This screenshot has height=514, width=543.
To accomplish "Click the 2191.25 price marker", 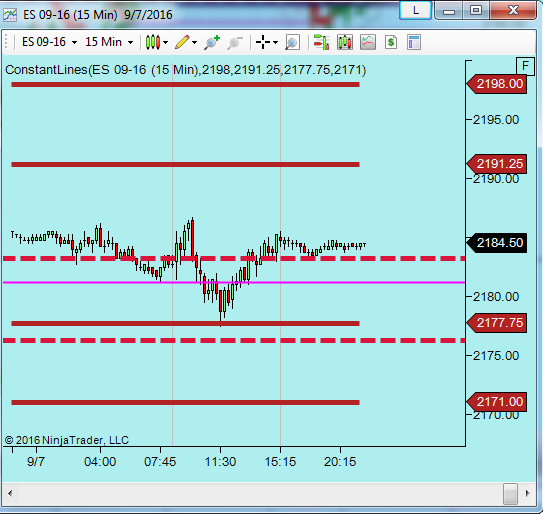I will [x=497, y=164].
